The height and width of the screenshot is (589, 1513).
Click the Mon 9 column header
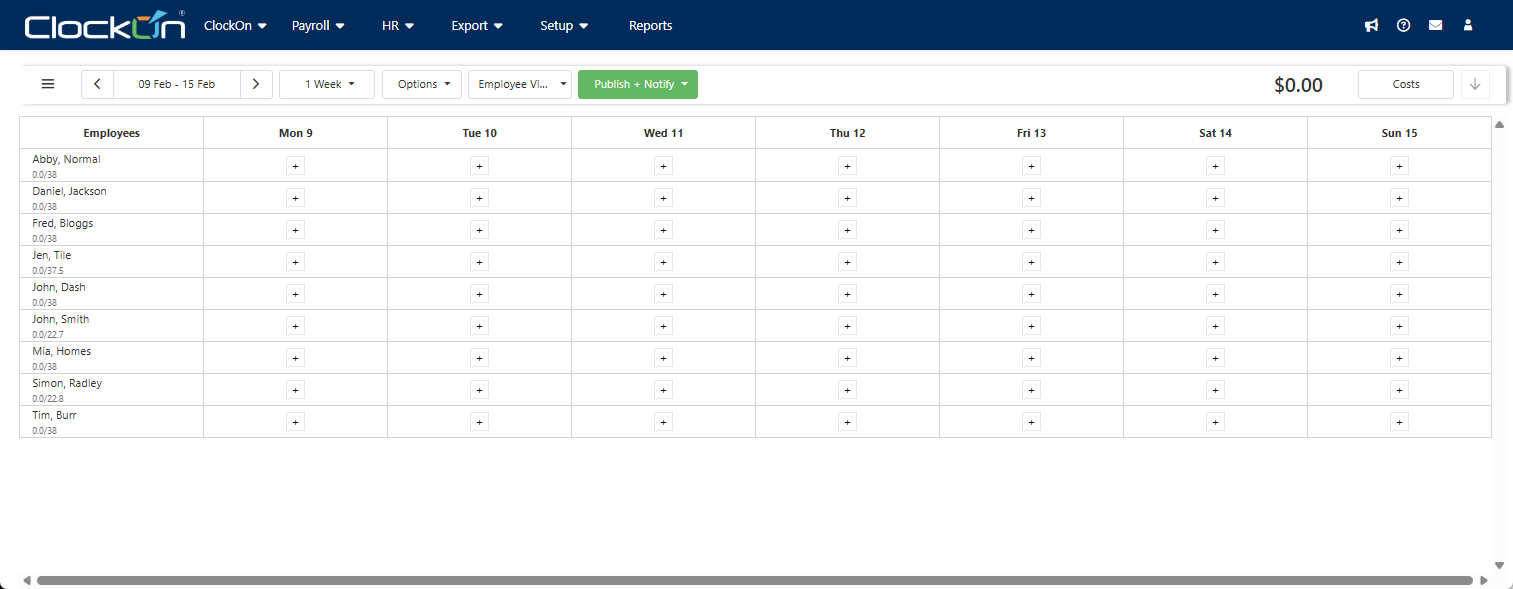(295, 133)
